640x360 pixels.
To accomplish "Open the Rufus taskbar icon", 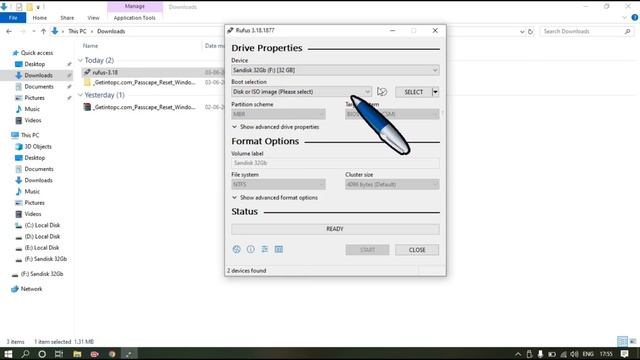I will click(129, 354).
